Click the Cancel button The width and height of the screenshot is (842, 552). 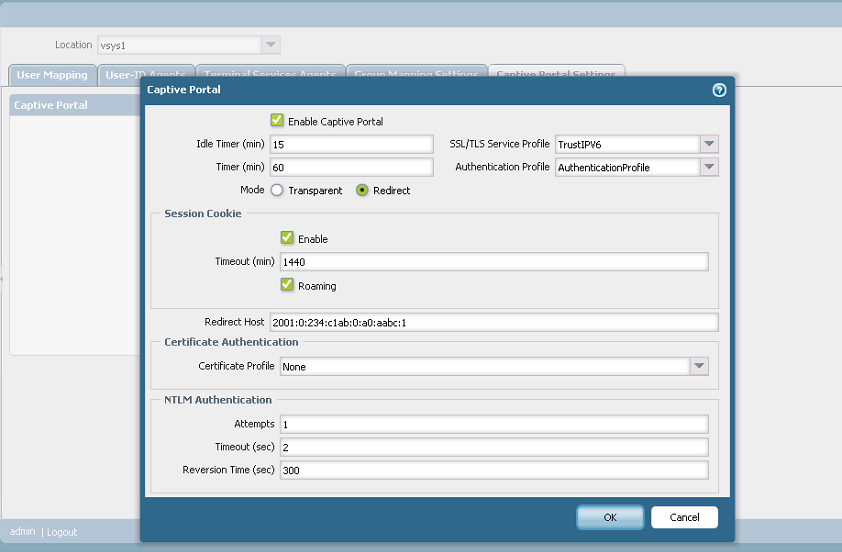click(684, 517)
